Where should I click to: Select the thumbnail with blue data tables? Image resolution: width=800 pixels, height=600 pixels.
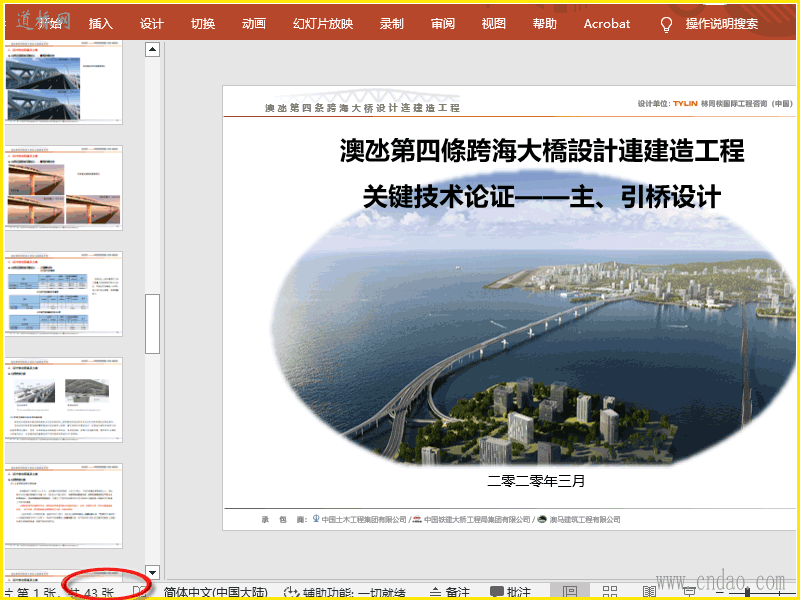coord(64,294)
